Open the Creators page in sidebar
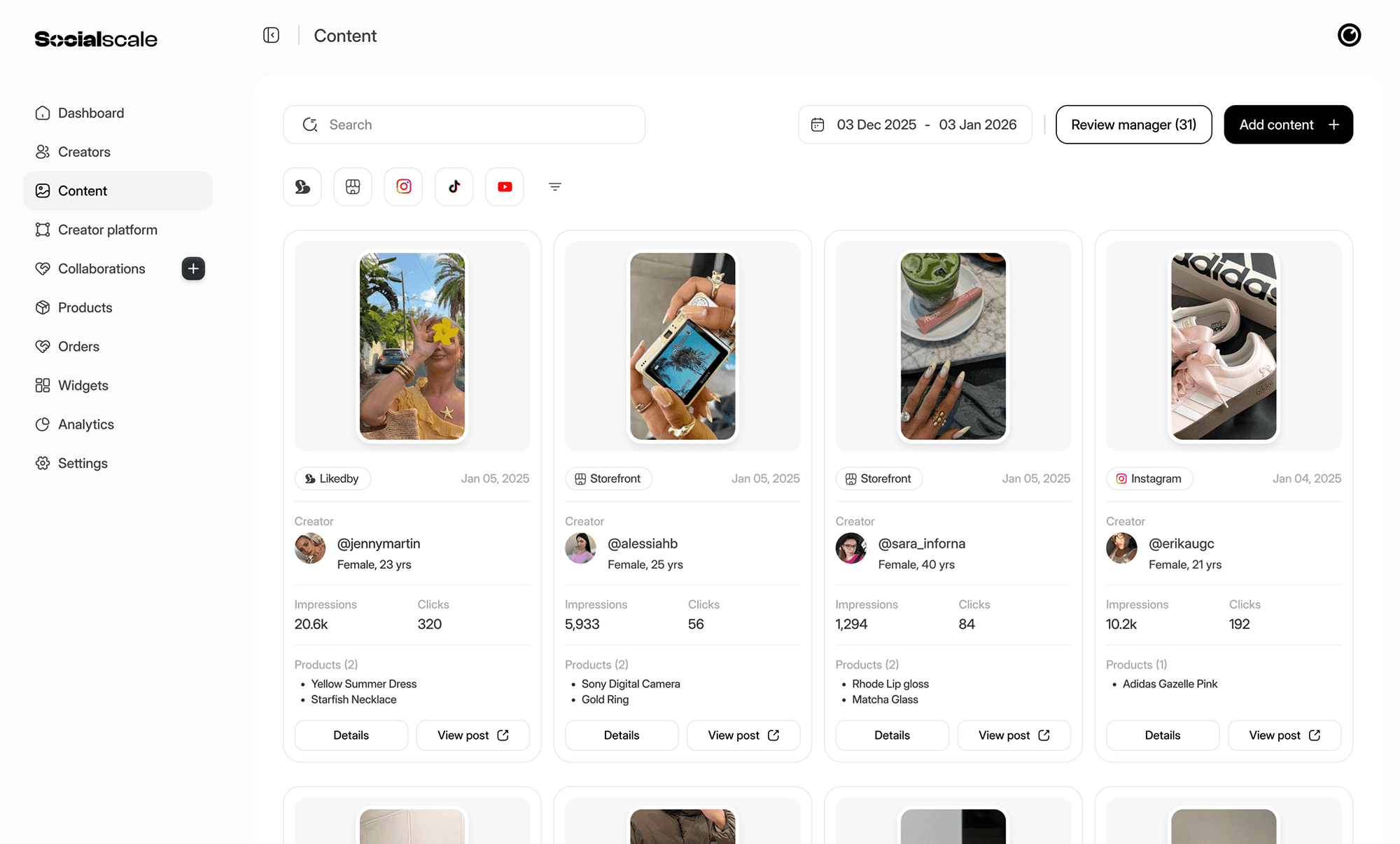Viewport: 1400px width, 844px height. point(84,152)
